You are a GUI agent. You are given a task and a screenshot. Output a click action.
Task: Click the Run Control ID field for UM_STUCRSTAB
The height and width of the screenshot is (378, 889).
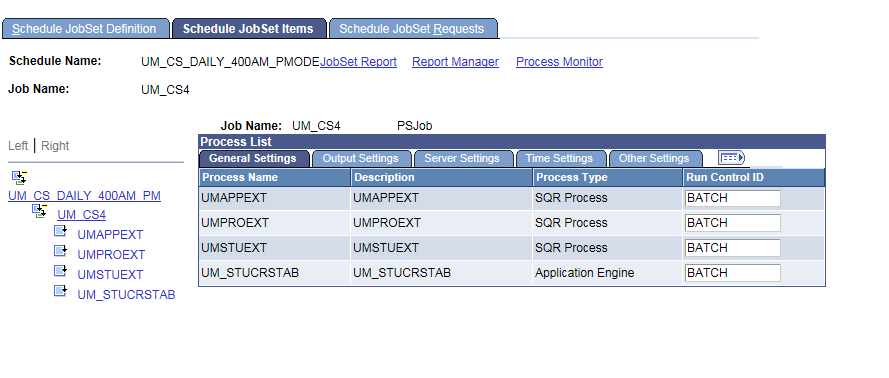(733, 273)
